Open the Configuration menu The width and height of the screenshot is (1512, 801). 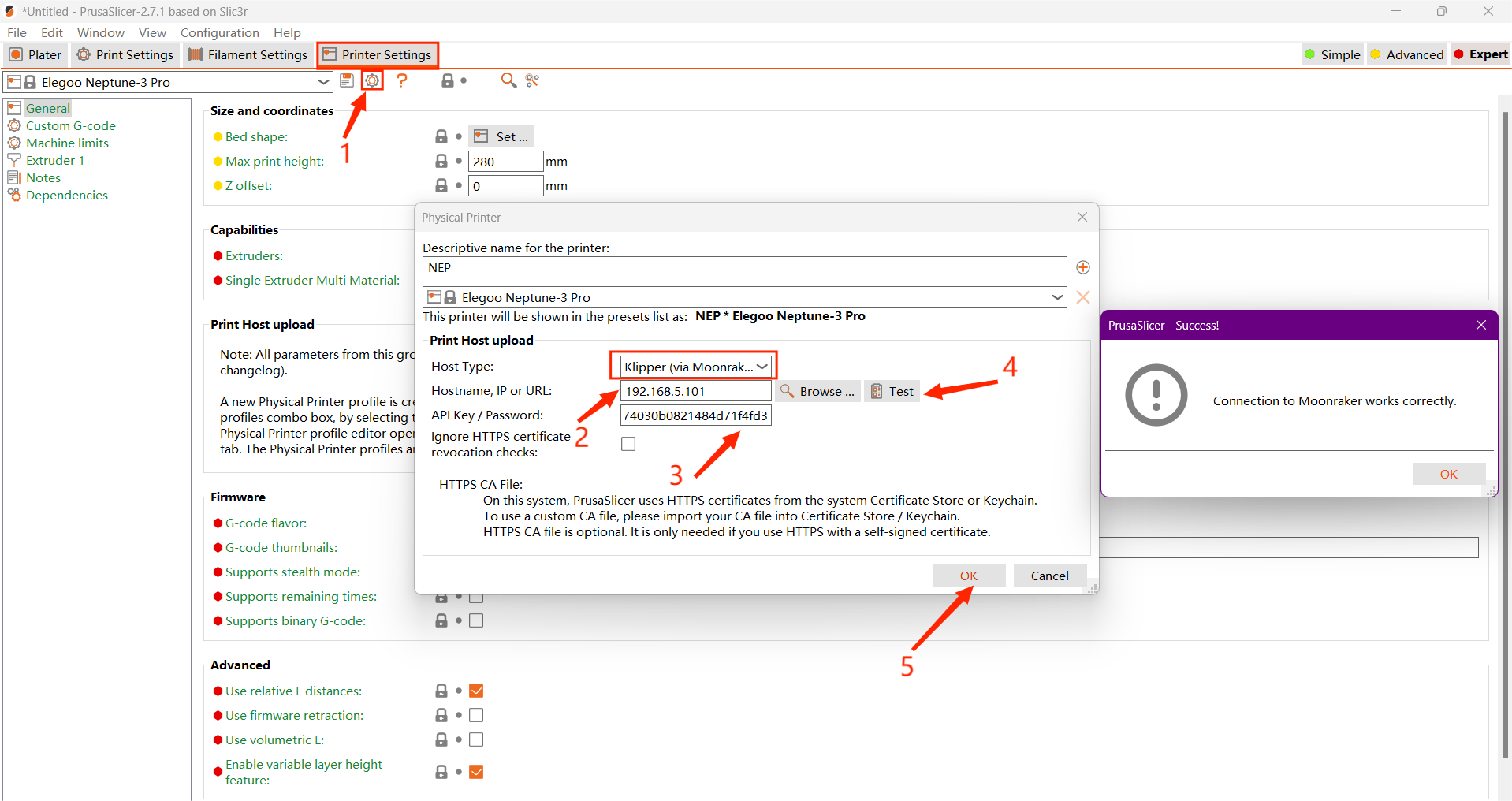[x=219, y=32]
